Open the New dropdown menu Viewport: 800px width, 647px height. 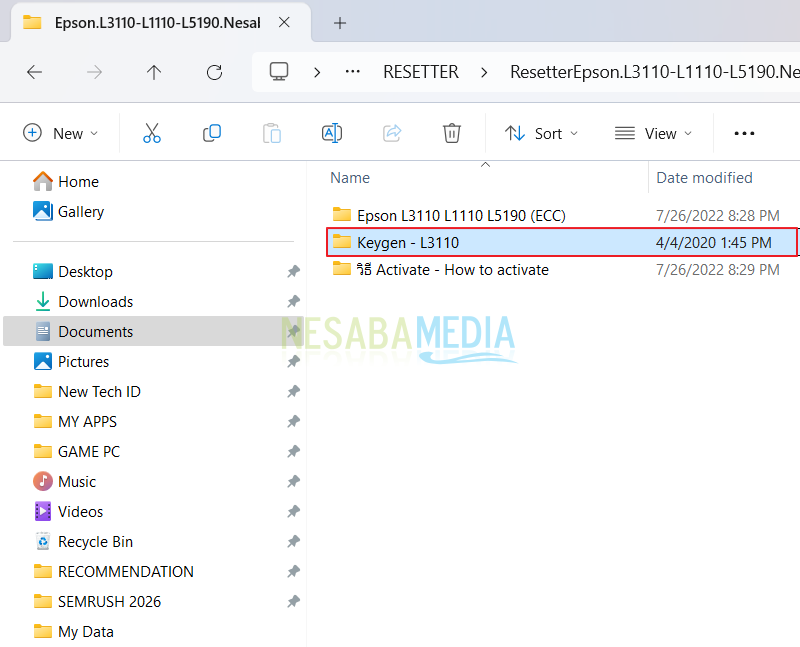pyautogui.click(x=61, y=133)
